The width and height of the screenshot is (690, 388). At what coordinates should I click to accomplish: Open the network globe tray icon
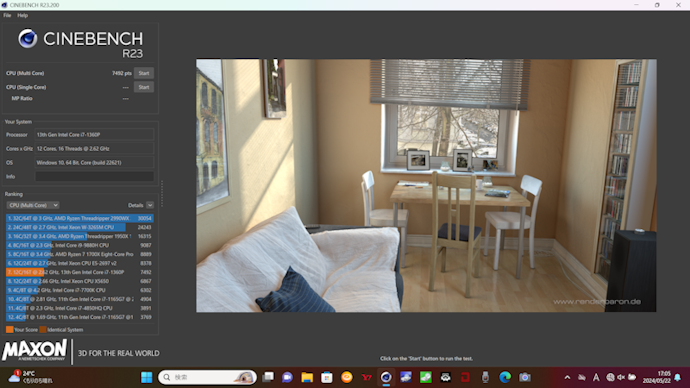click(610, 377)
